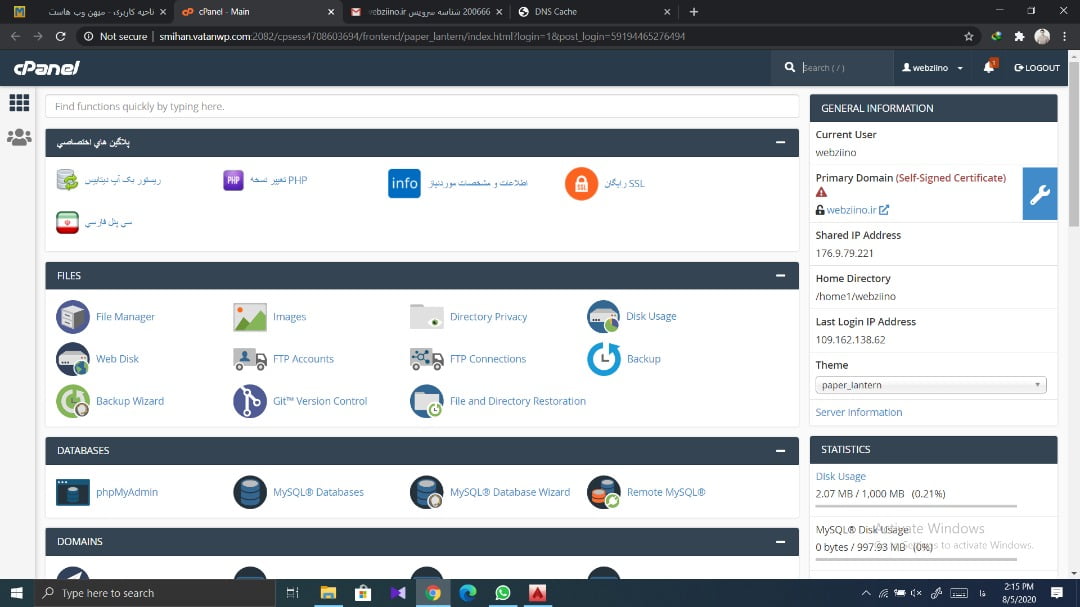Click the wrench icon beside Primary Domain

[x=1039, y=194]
